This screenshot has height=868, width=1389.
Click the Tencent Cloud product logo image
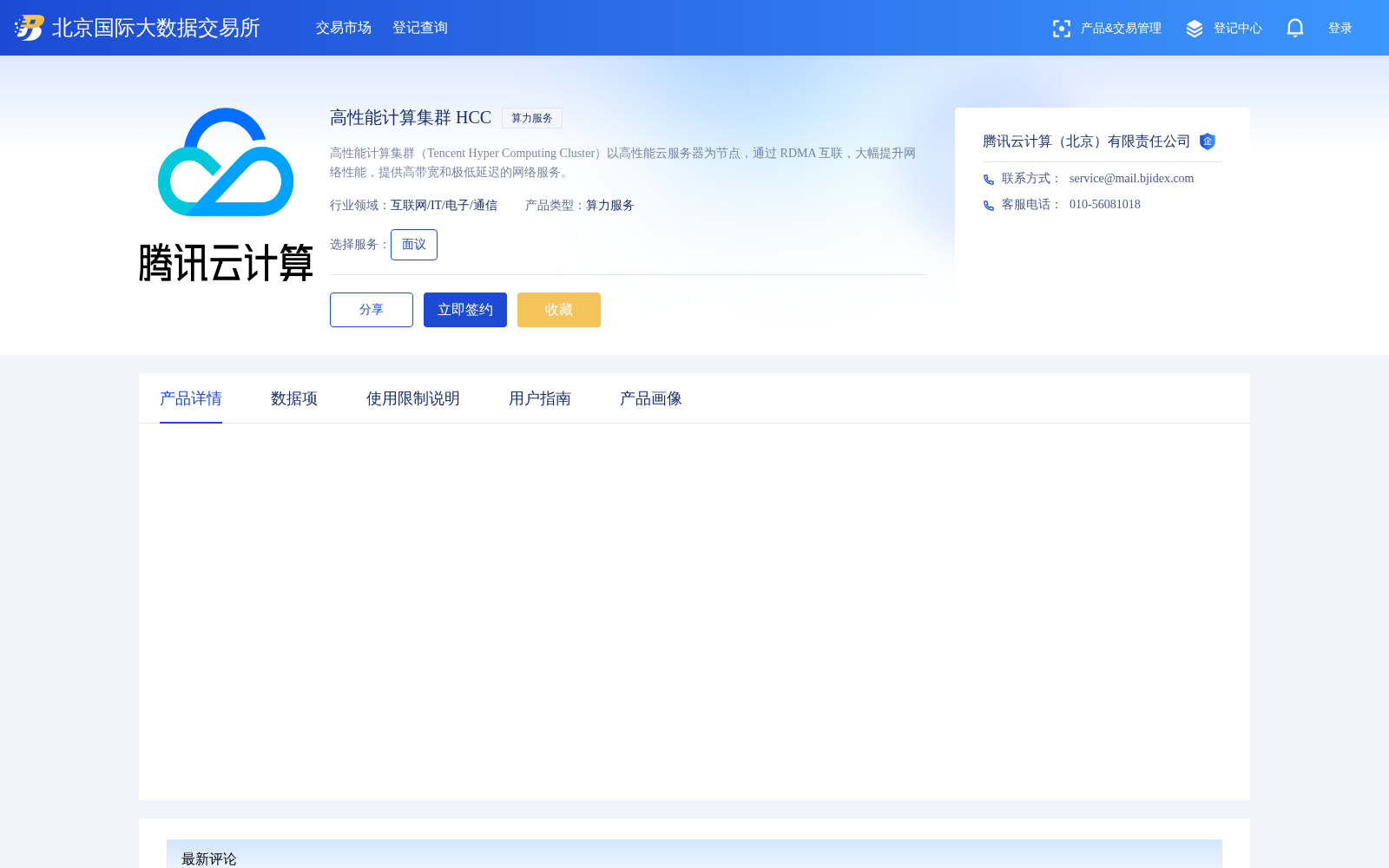226,194
